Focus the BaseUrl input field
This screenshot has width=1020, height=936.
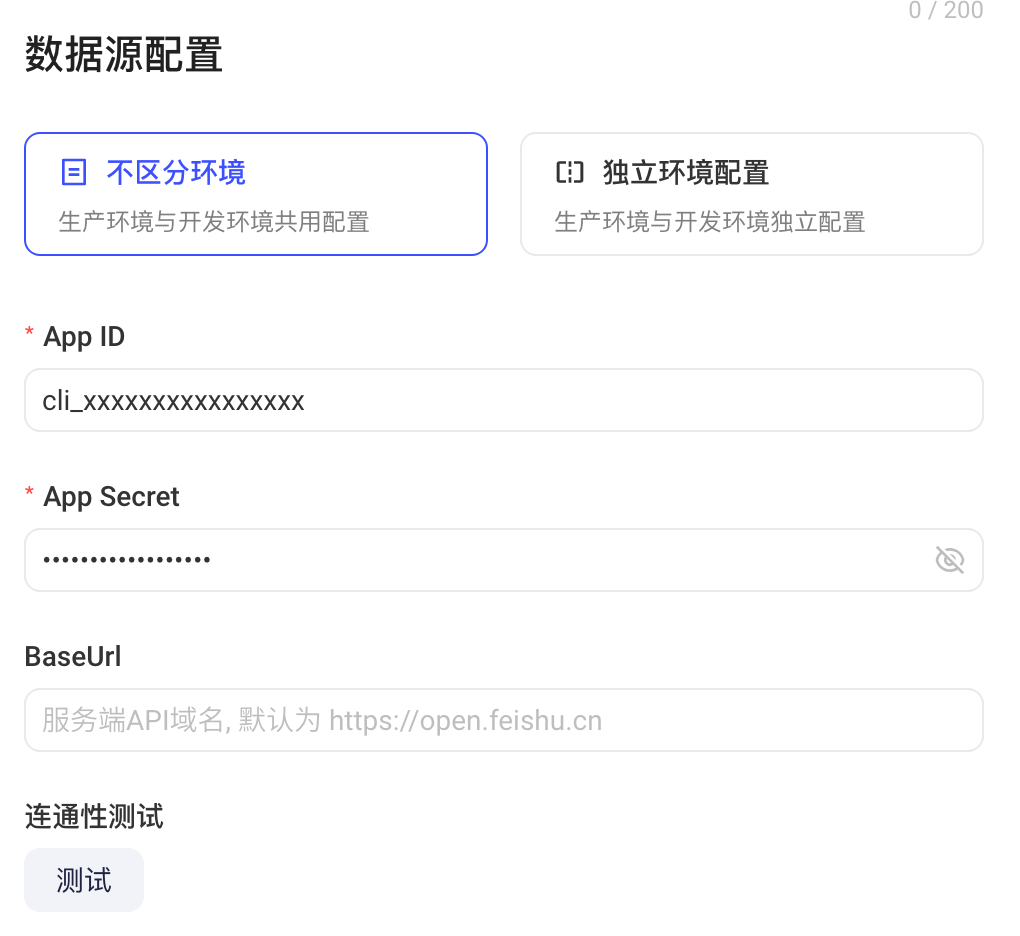(503, 720)
